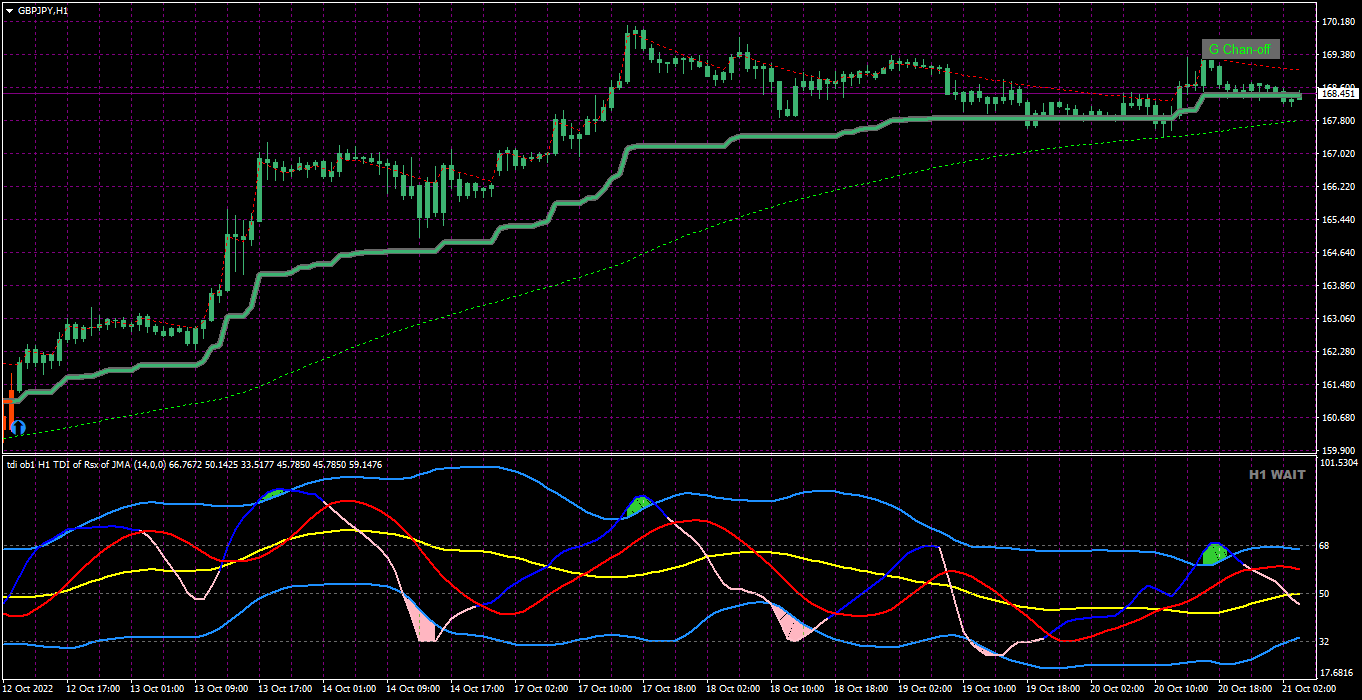Image resolution: width=1362 pixels, height=700 pixels.
Task: Click the 21 Oct 02:00 time label
Action: [x=1310, y=690]
